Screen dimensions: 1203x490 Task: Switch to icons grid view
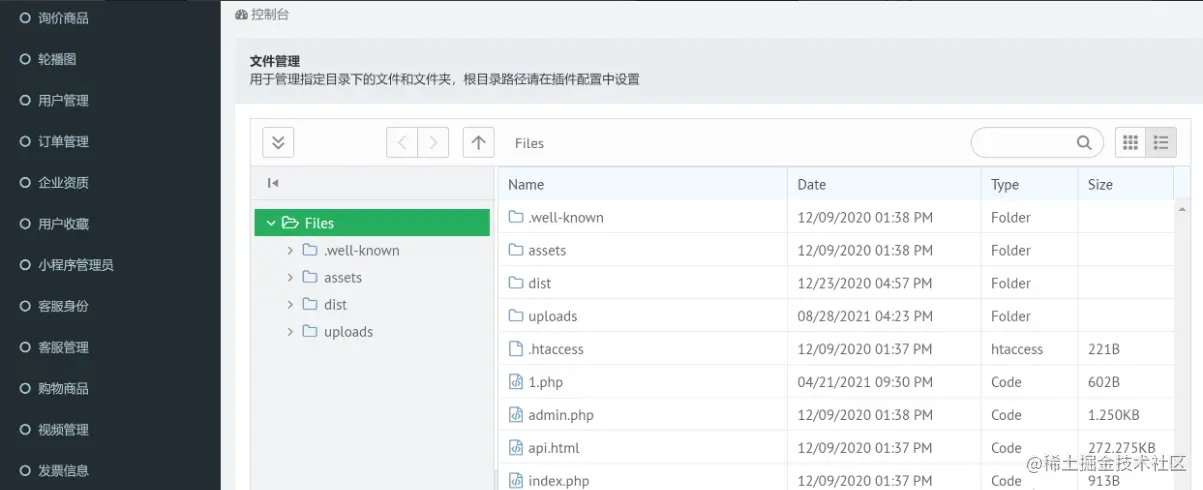click(x=1131, y=143)
